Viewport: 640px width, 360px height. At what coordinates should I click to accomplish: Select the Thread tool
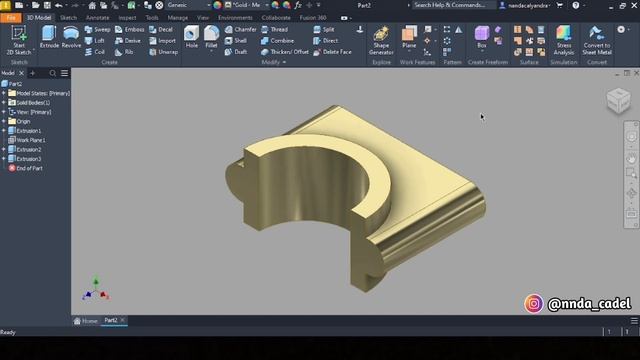[x=274, y=29]
